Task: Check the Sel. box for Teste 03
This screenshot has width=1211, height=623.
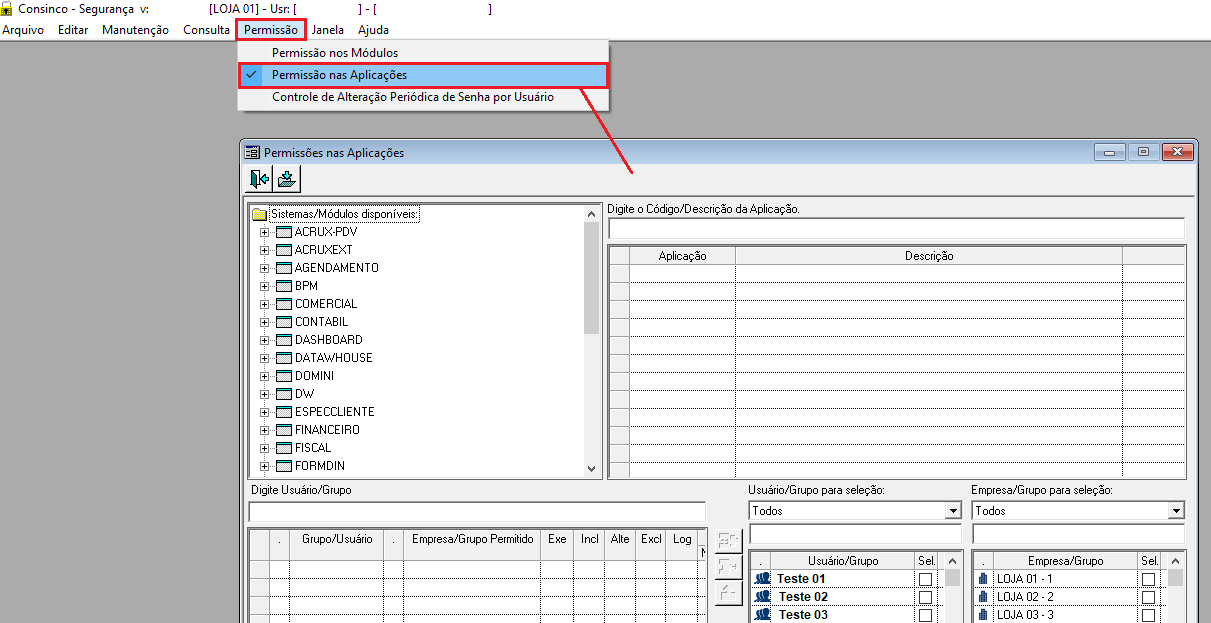Action: (x=925, y=615)
